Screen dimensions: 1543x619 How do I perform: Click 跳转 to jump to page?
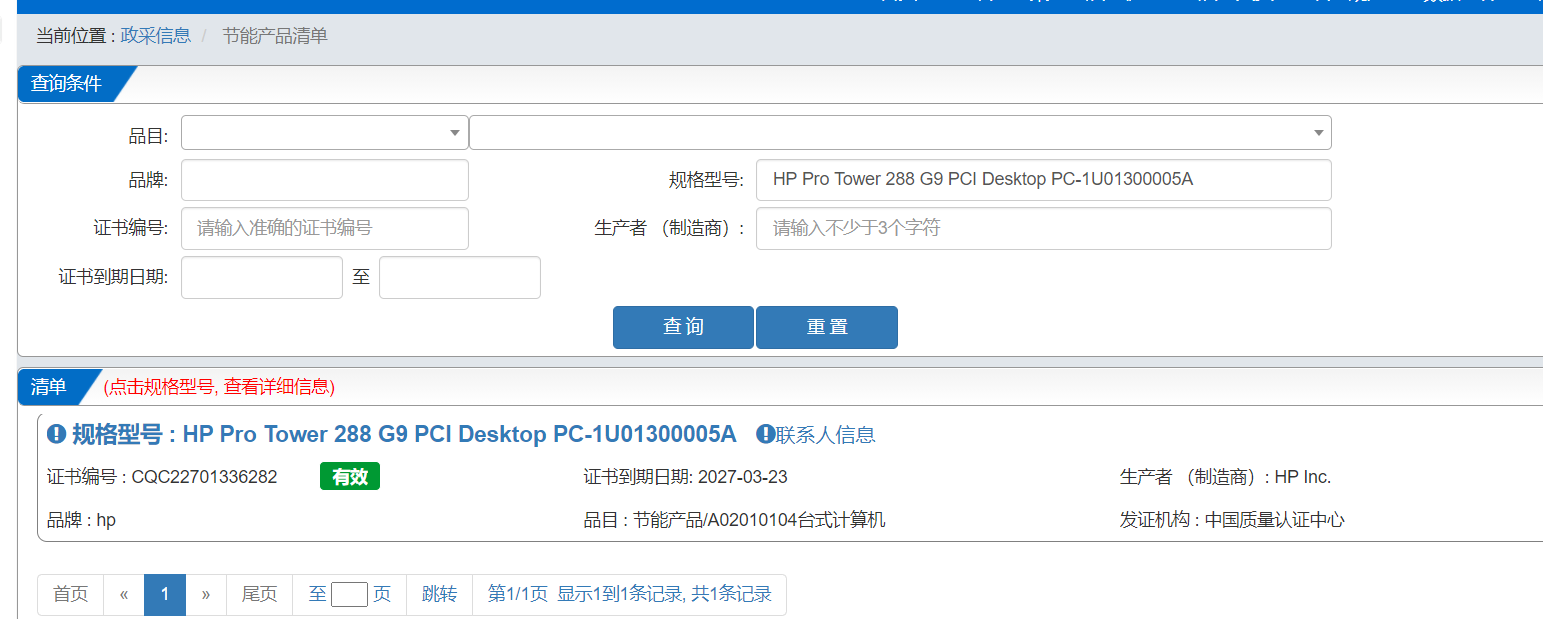click(x=439, y=594)
